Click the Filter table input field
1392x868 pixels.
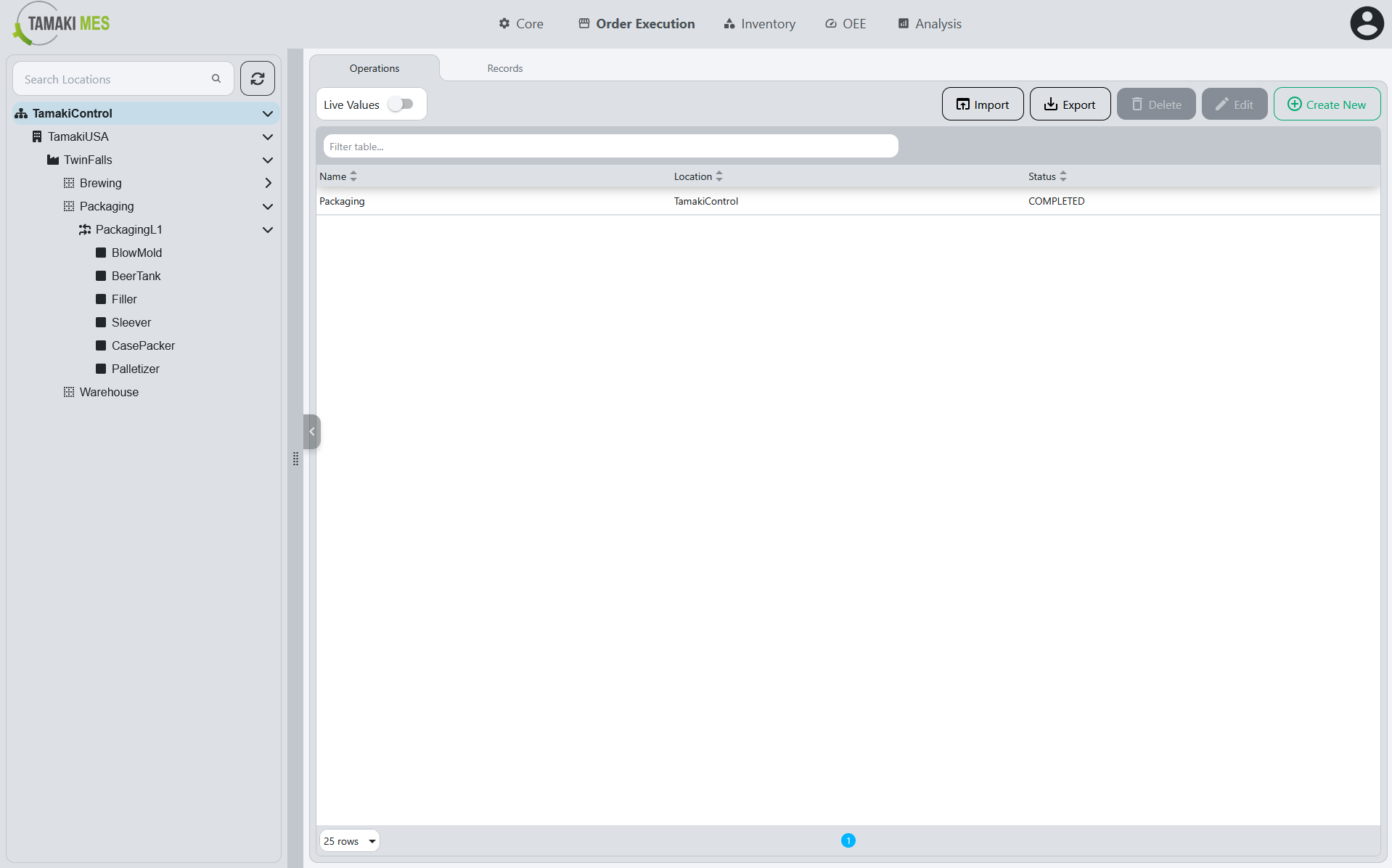(x=610, y=147)
